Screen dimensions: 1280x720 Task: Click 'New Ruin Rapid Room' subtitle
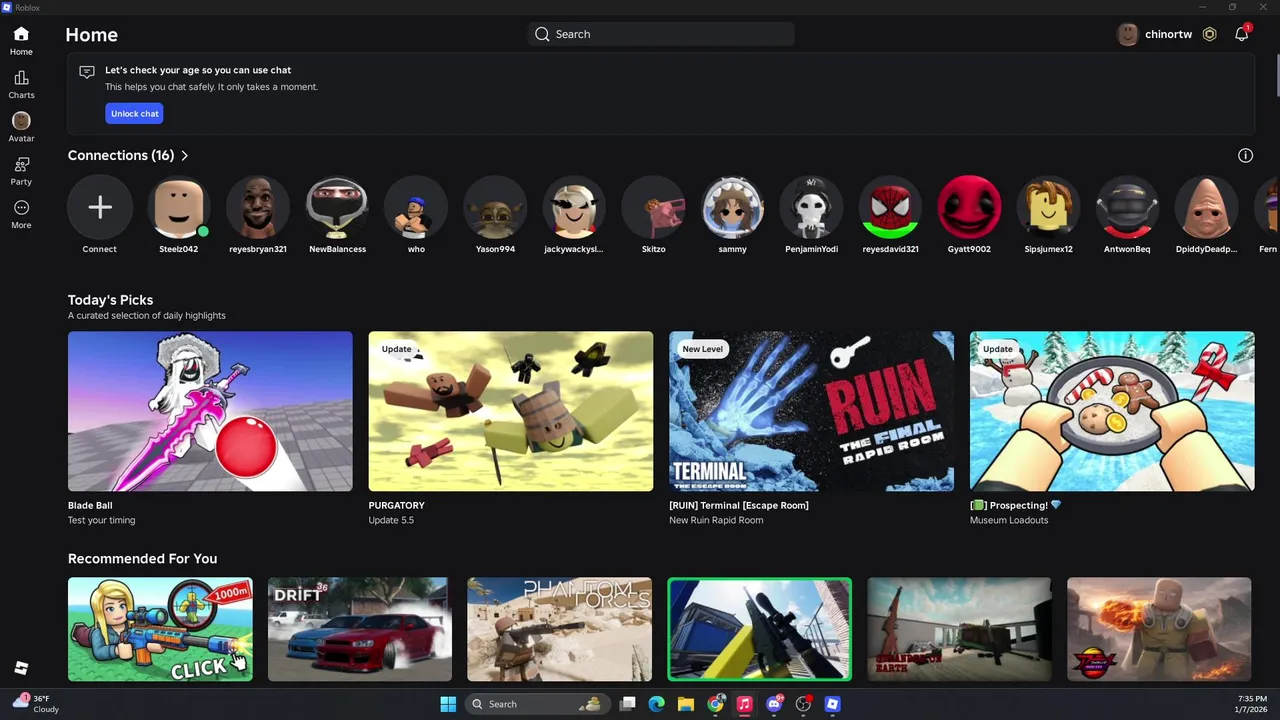tap(716, 520)
